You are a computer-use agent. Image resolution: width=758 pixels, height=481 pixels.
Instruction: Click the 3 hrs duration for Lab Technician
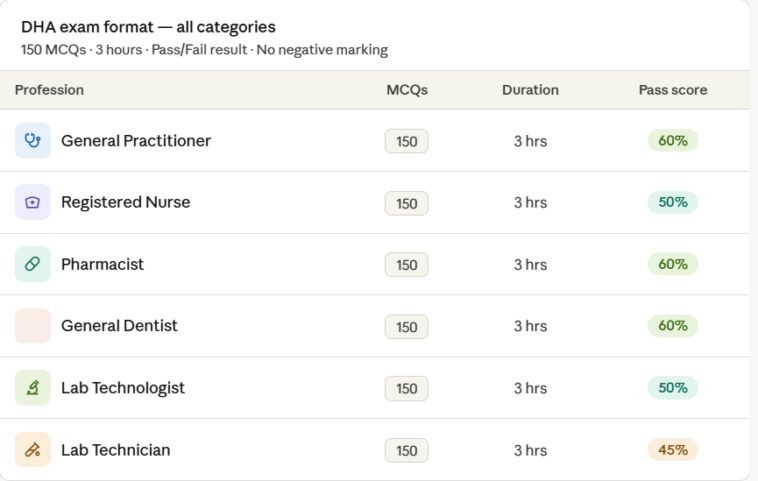[x=530, y=451]
